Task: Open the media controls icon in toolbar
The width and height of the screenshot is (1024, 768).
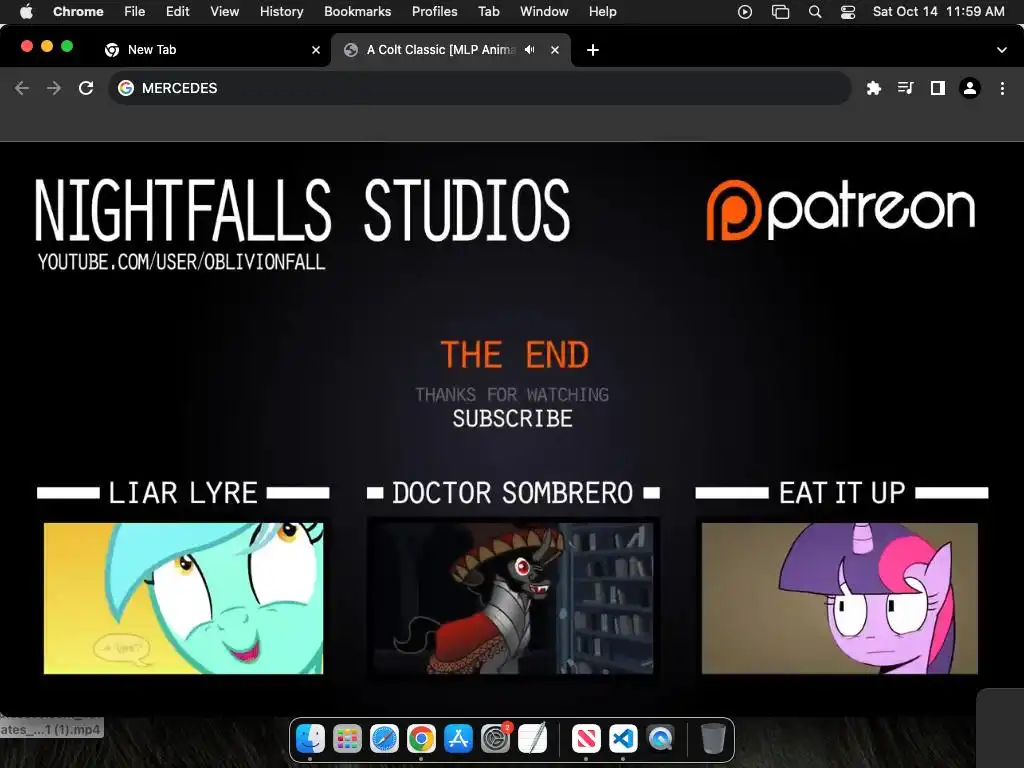Action: [x=905, y=88]
